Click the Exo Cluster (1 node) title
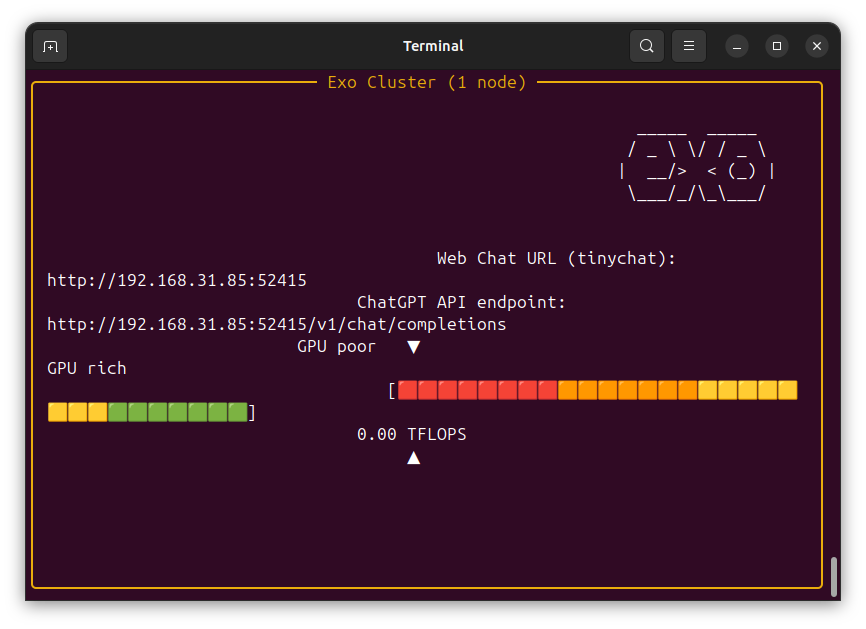The height and width of the screenshot is (629, 866). pyautogui.click(x=427, y=82)
